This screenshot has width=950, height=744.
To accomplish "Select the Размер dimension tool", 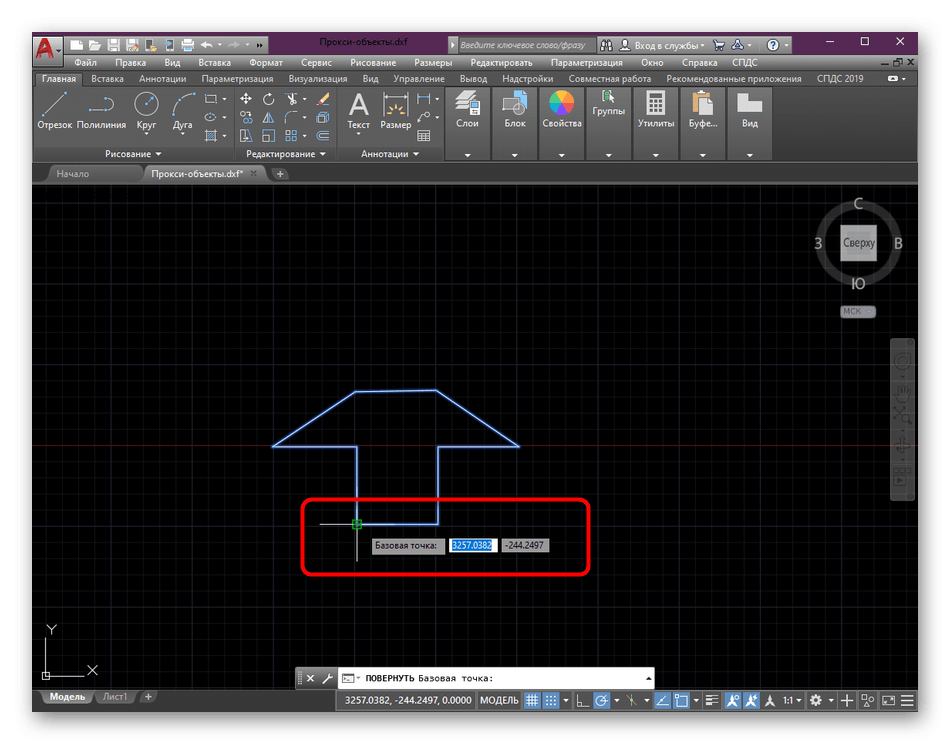I will coord(395,111).
